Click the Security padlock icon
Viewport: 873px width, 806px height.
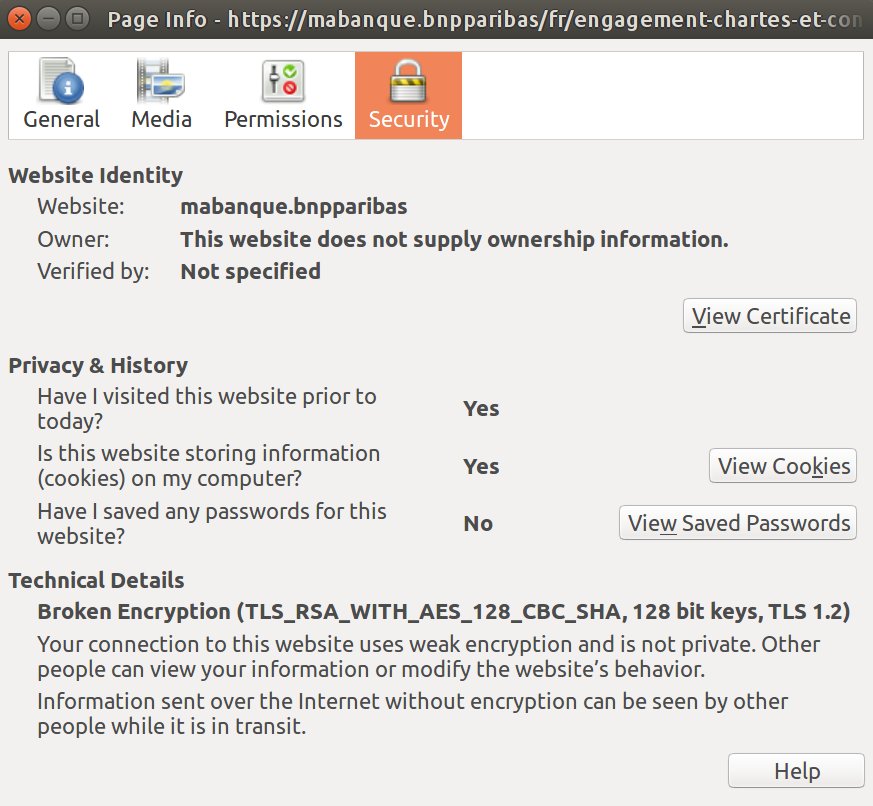[x=408, y=81]
